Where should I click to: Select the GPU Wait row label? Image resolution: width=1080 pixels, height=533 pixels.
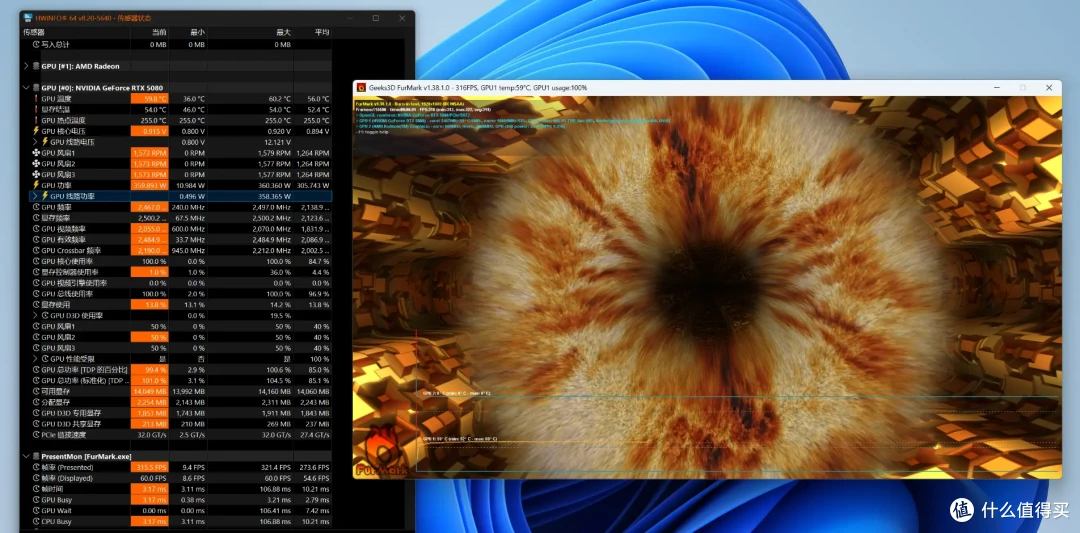[56, 510]
